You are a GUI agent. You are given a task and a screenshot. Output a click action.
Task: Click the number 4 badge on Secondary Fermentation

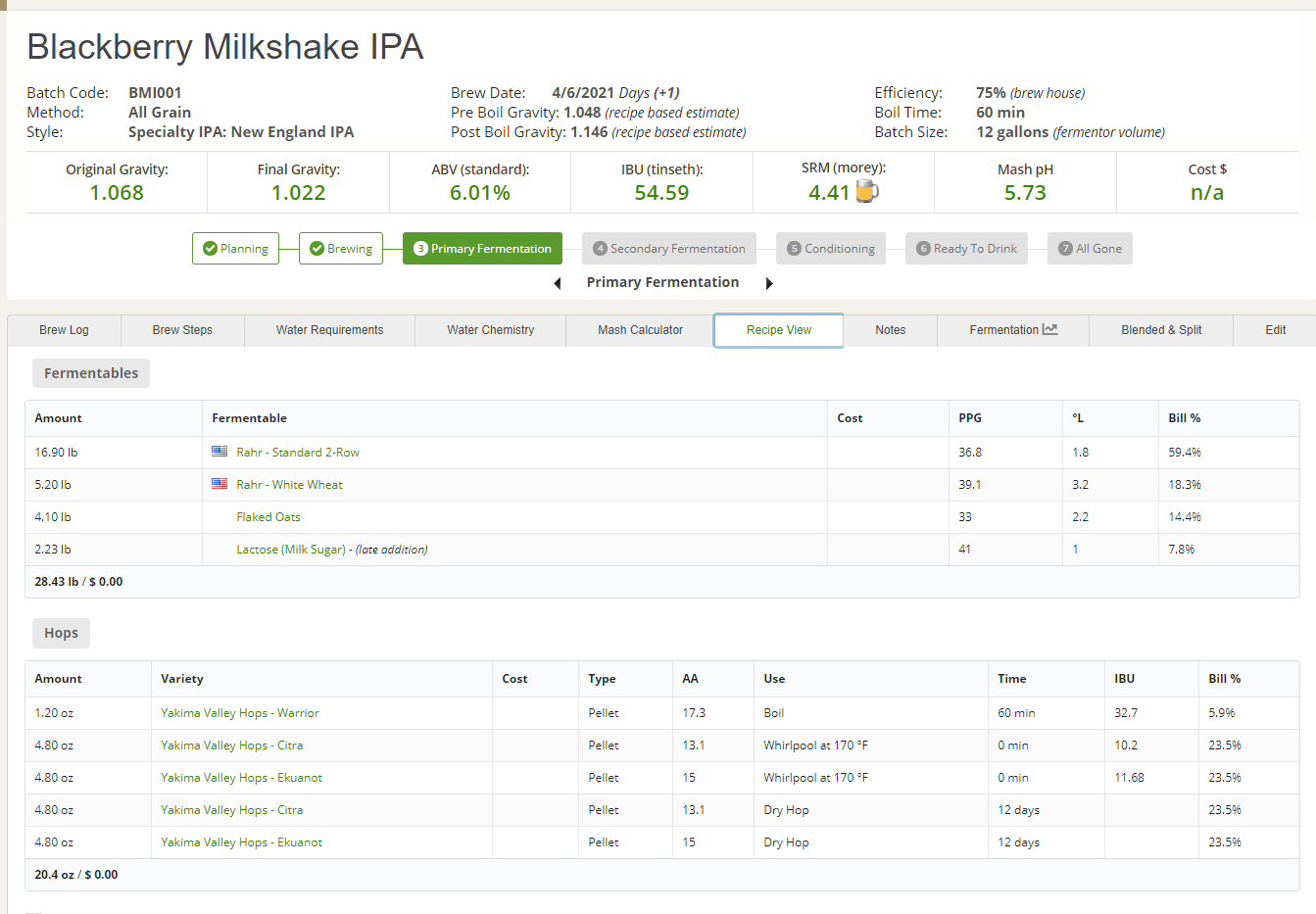(600, 249)
